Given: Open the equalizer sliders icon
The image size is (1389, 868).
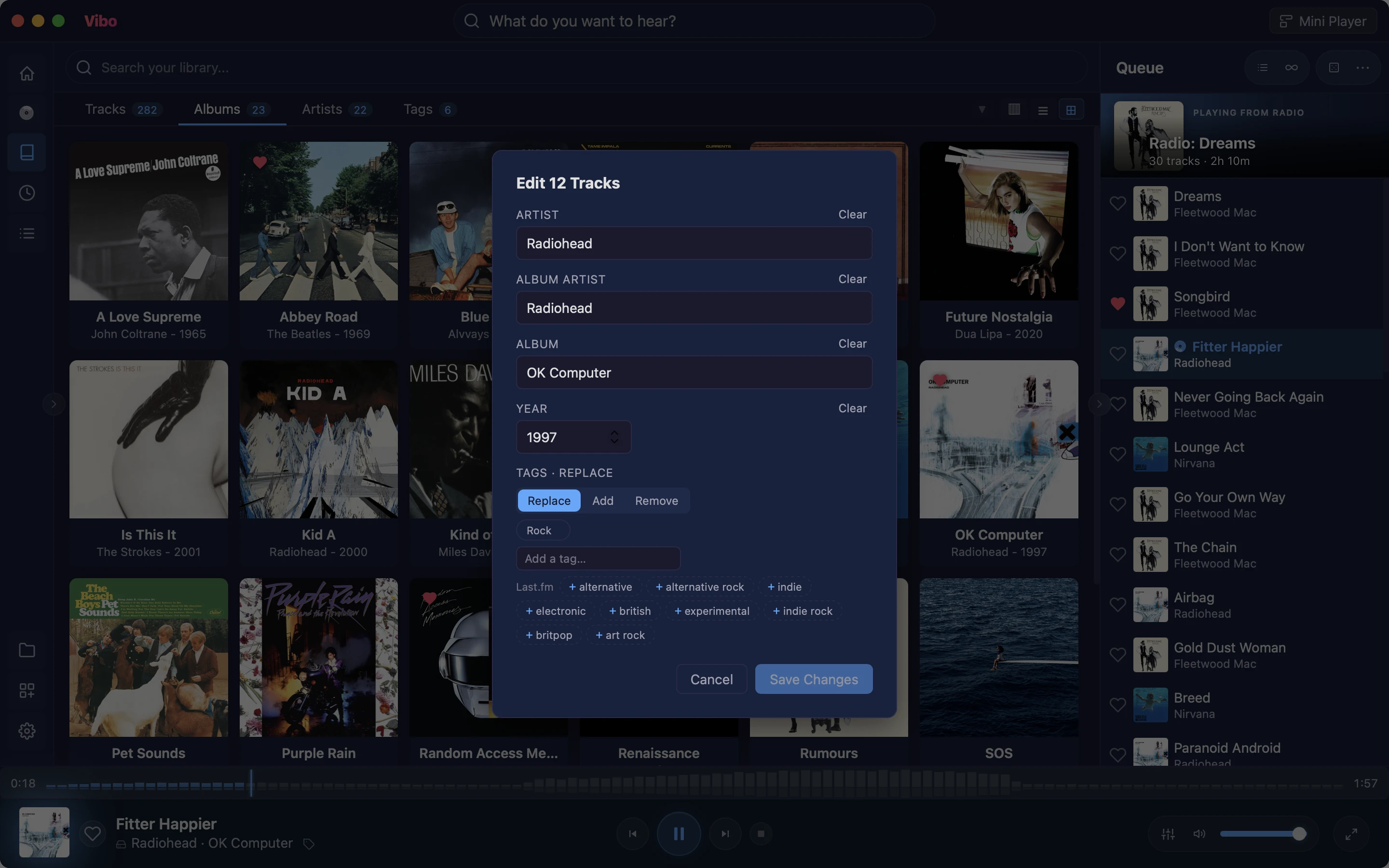Looking at the screenshot, I should (x=1168, y=834).
